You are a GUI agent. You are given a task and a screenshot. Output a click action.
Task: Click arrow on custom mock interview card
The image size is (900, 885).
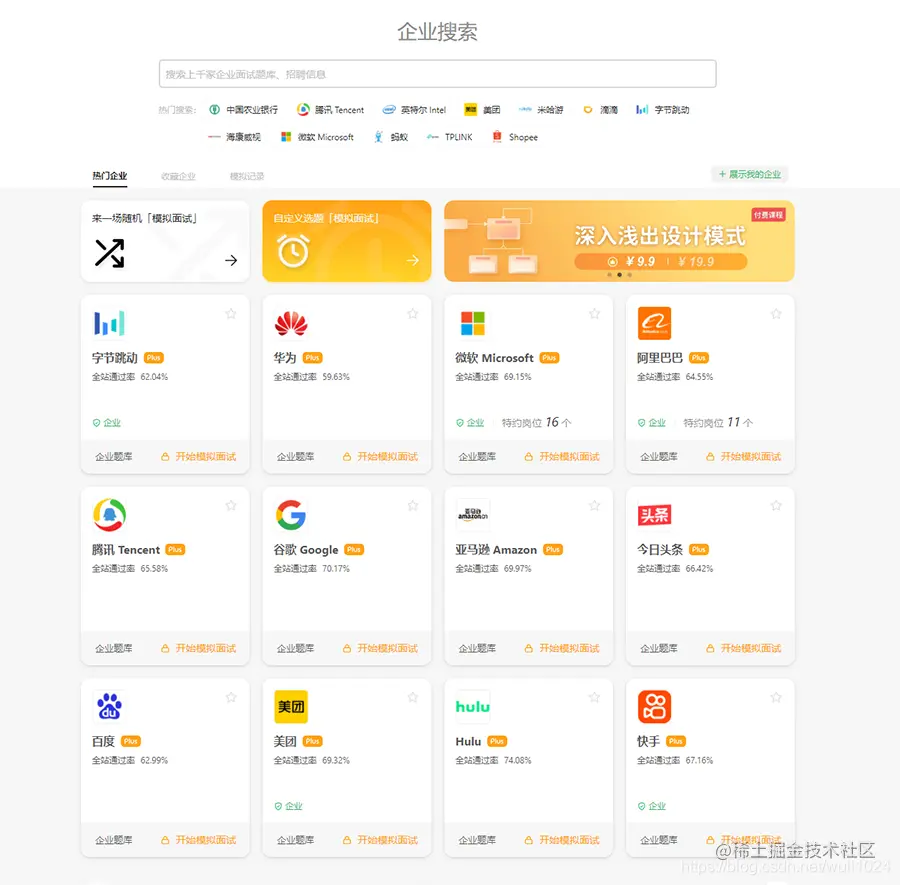click(413, 261)
